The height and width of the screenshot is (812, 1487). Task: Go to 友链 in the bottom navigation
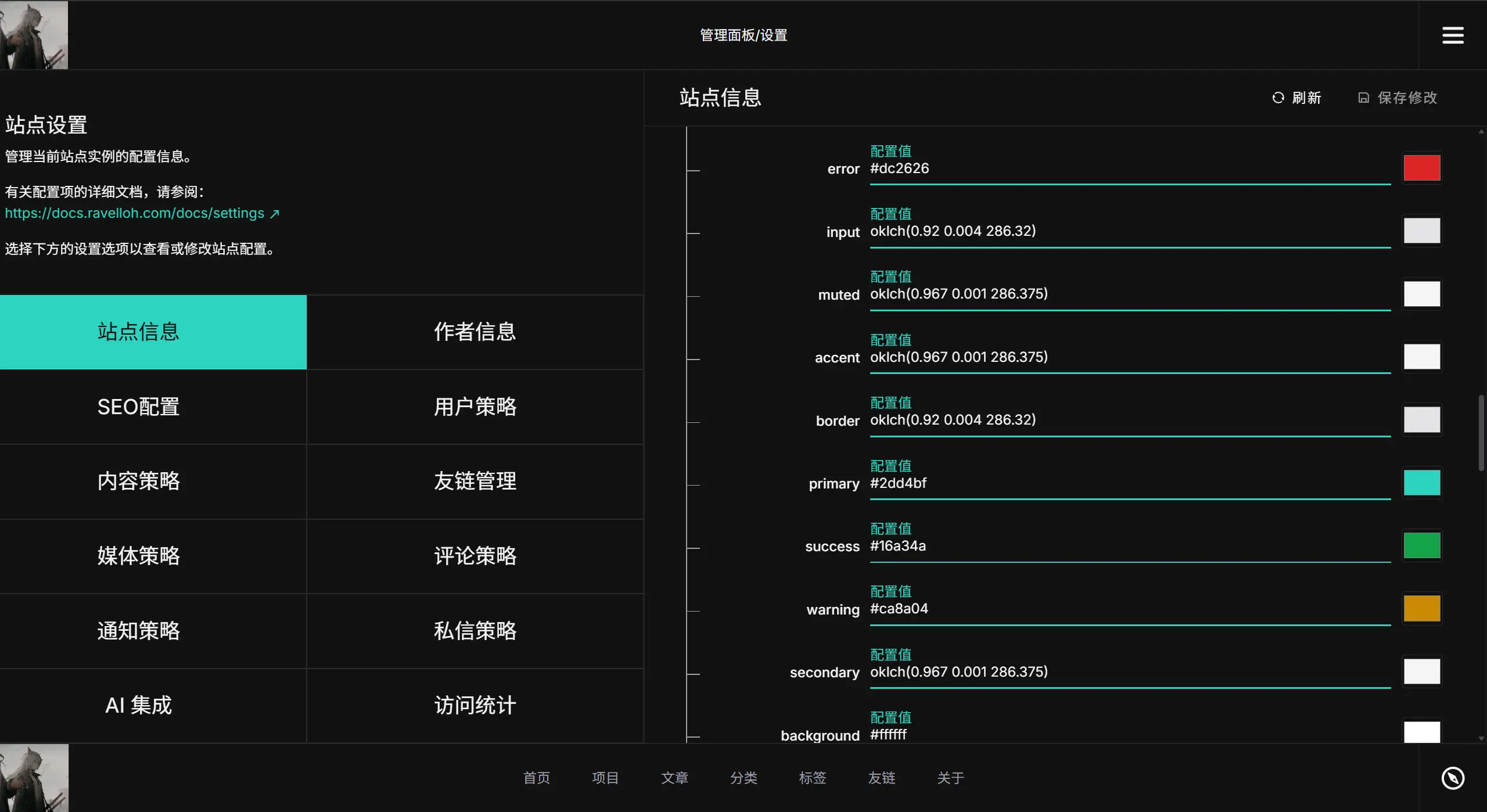[x=881, y=778]
